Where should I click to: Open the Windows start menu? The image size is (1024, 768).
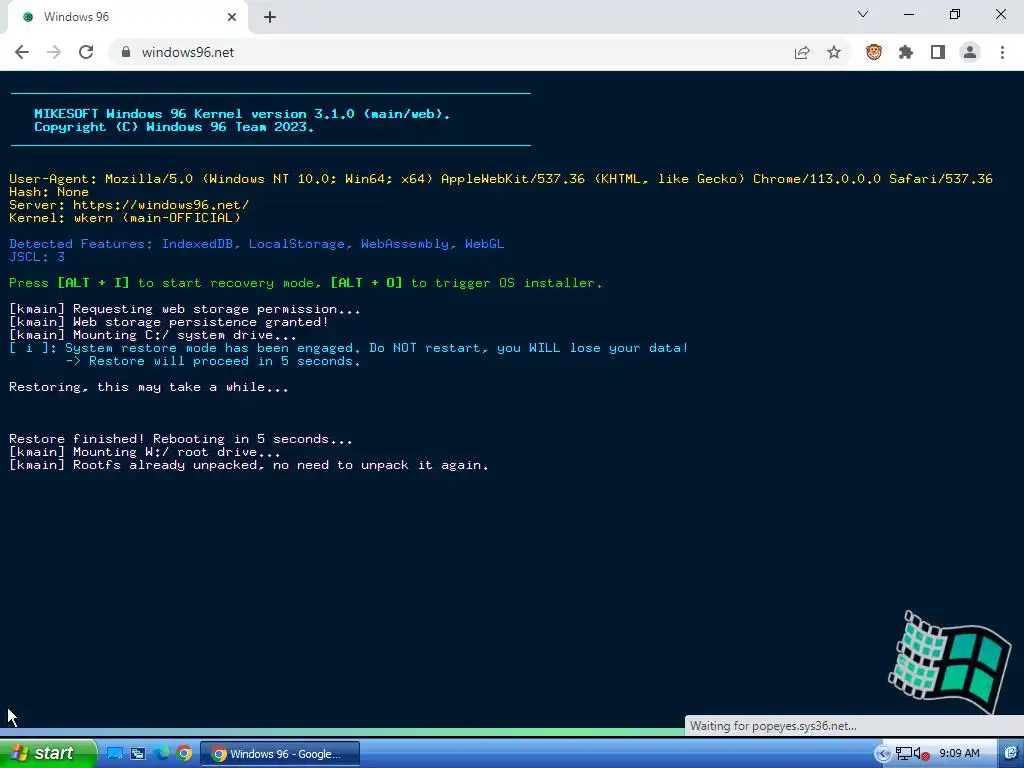coord(46,753)
